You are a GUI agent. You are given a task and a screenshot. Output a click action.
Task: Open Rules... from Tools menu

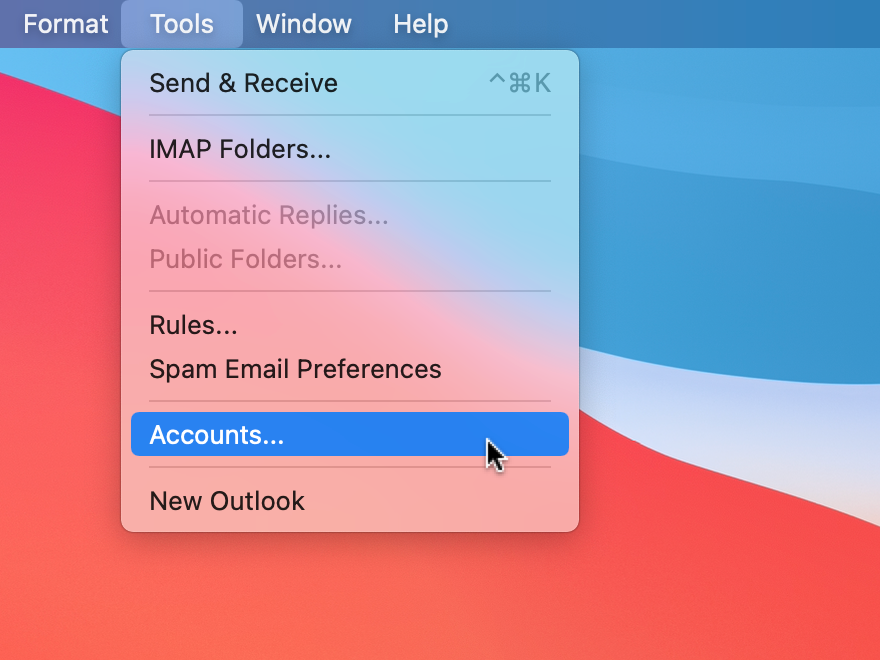[350, 325]
